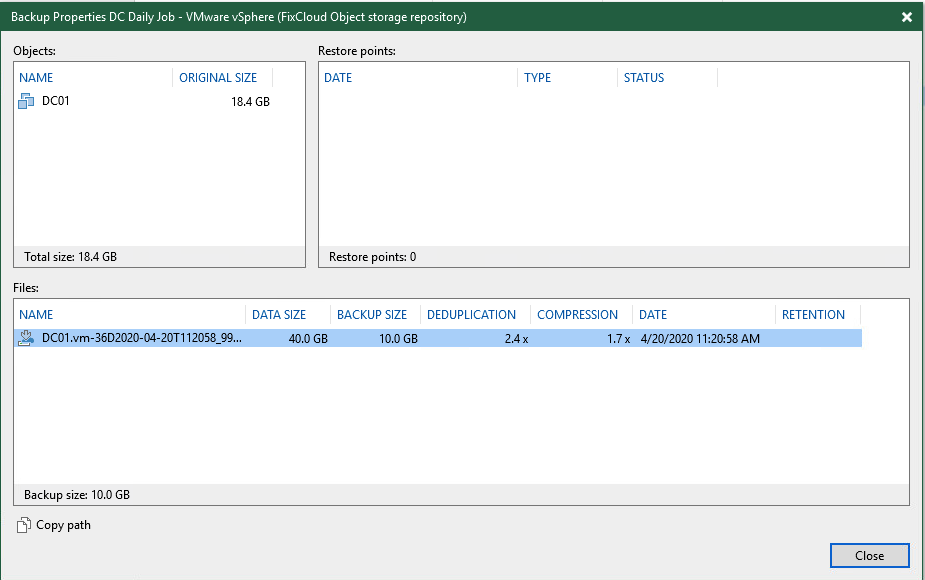
Task: Click the Backup size: 10.0 GB status text
Action: [77, 494]
